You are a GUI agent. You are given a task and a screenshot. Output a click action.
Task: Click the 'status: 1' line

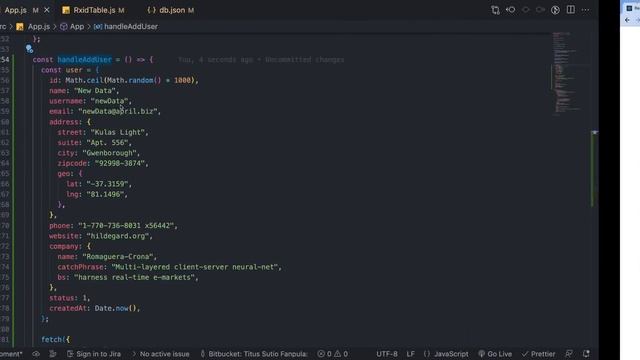point(70,298)
